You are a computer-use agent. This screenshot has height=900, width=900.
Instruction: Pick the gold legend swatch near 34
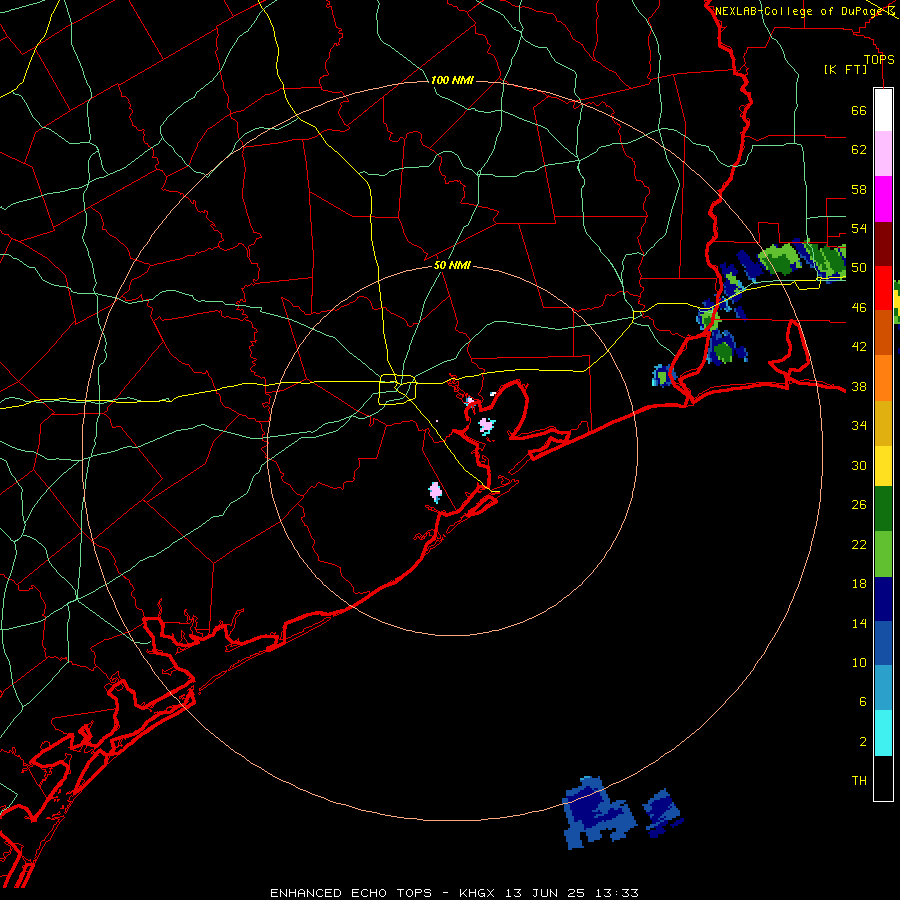[x=883, y=423]
